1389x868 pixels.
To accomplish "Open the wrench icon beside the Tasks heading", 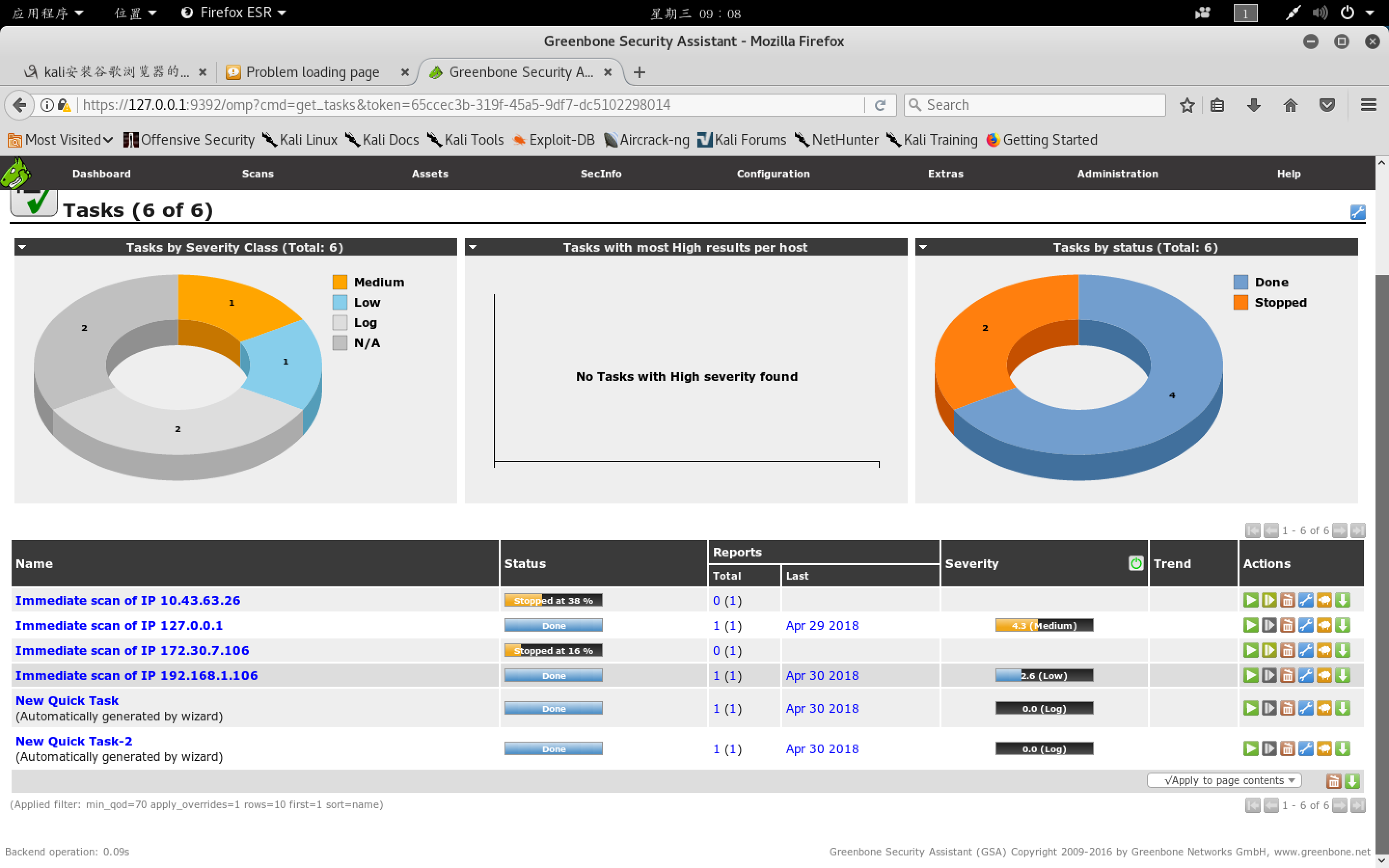I will (x=1358, y=212).
